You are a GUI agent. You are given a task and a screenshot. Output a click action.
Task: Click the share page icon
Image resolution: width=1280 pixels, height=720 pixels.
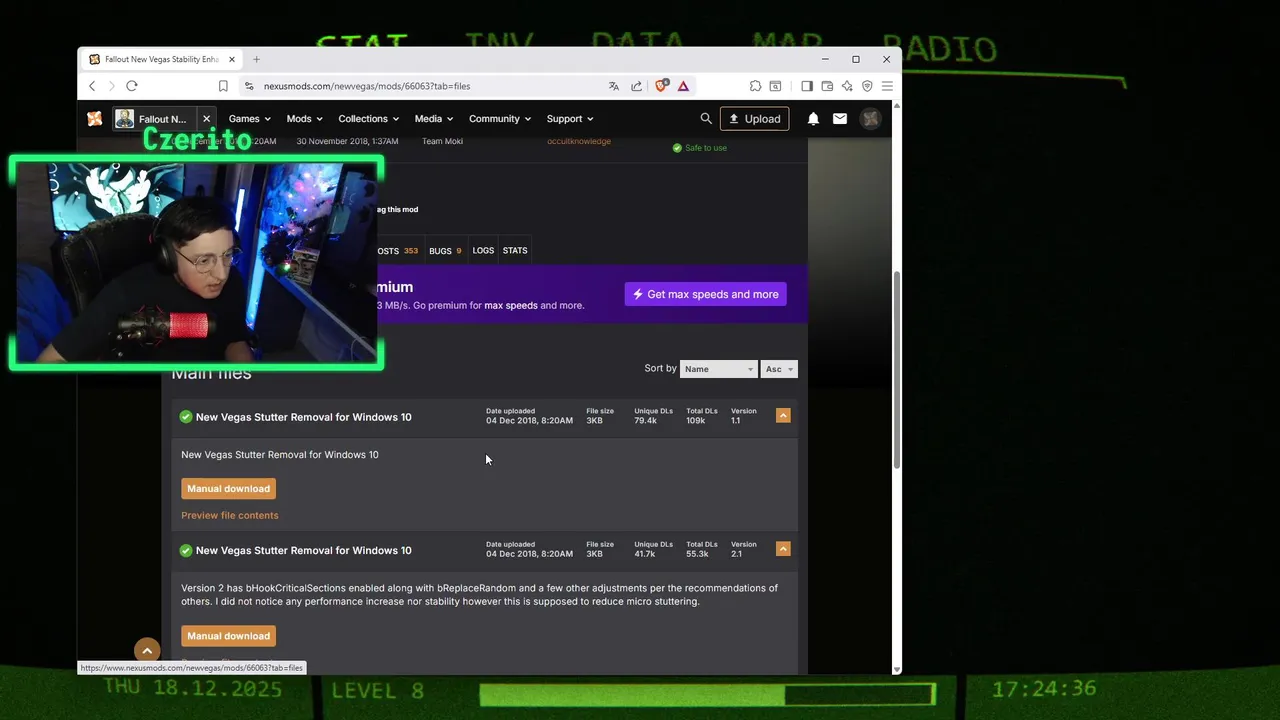coord(637,86)
